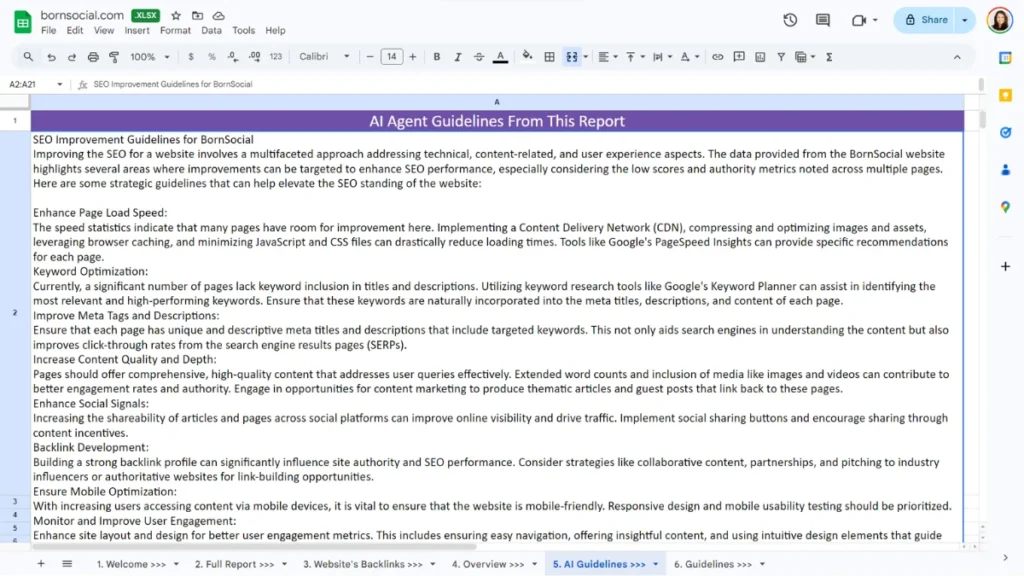Toggle bold formatting
This screenshot has height=576, width=1024.
pyautogui.click(x=437, y=57)
